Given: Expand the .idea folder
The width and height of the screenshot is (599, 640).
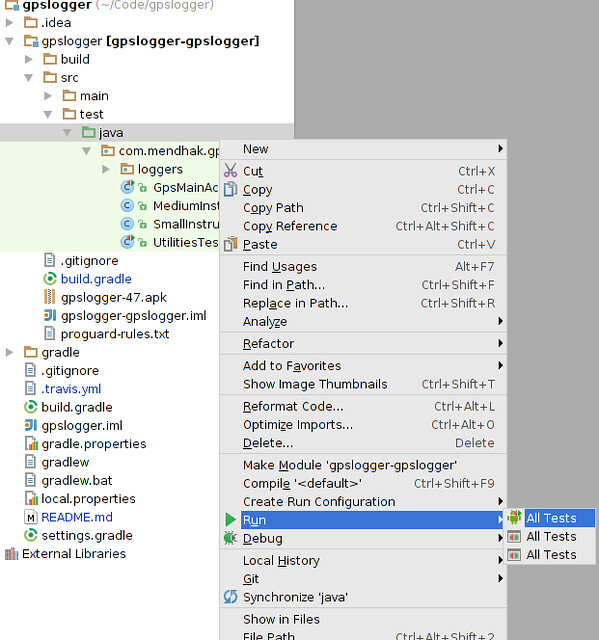Looking at the screenshot, I should (x=9, y=22).
